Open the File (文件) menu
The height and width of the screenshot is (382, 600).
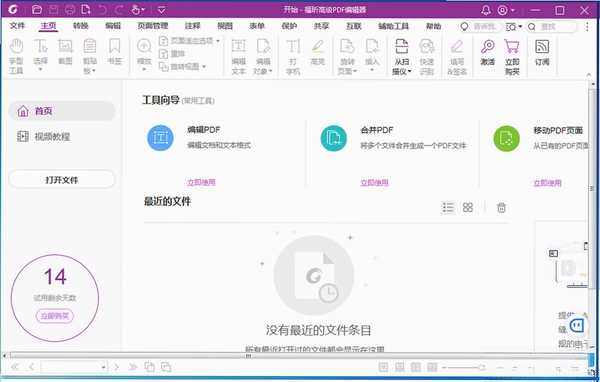click(x=17, y=26)
